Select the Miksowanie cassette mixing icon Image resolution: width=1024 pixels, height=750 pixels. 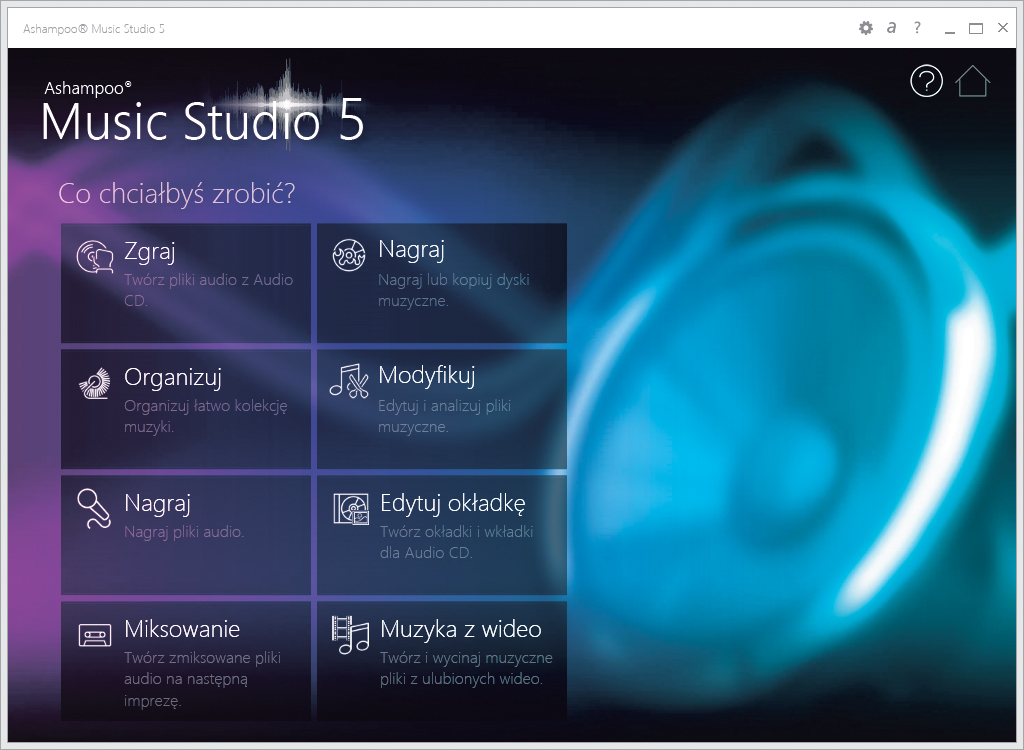click(x=94, y=633)
